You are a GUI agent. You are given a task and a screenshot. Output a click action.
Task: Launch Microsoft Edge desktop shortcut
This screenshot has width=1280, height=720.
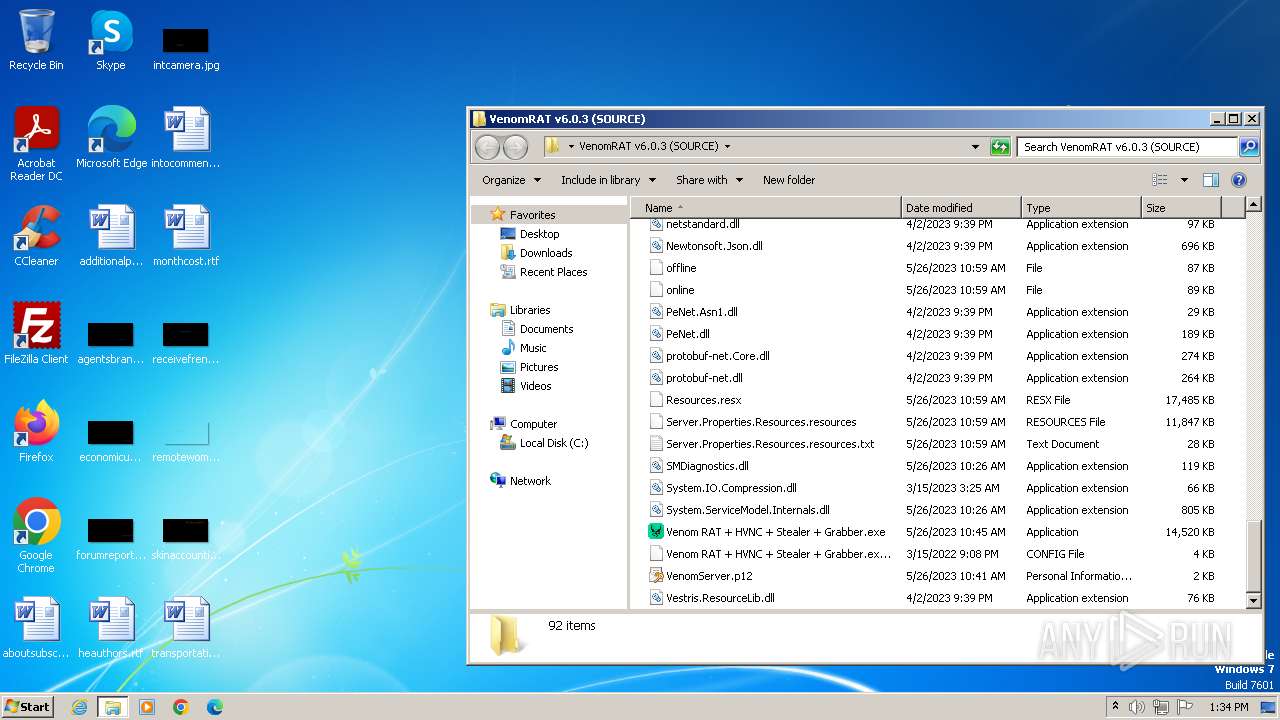tap(111, 137)
